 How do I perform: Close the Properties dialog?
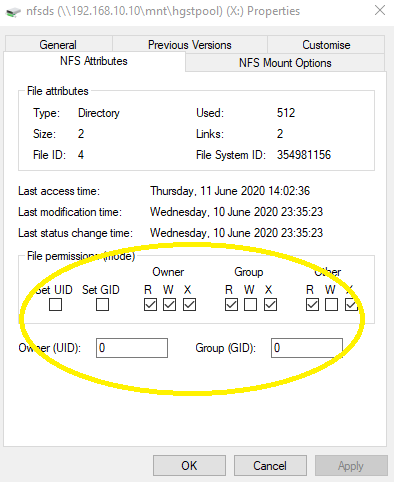point(380,10)
